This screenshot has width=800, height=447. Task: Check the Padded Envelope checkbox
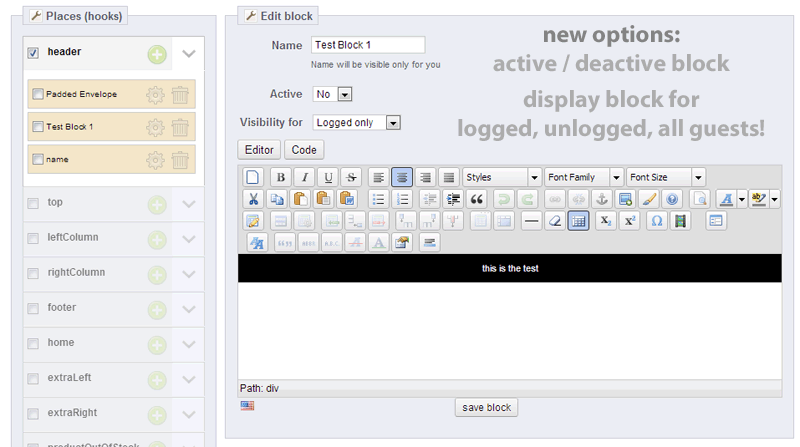[38, 95]
